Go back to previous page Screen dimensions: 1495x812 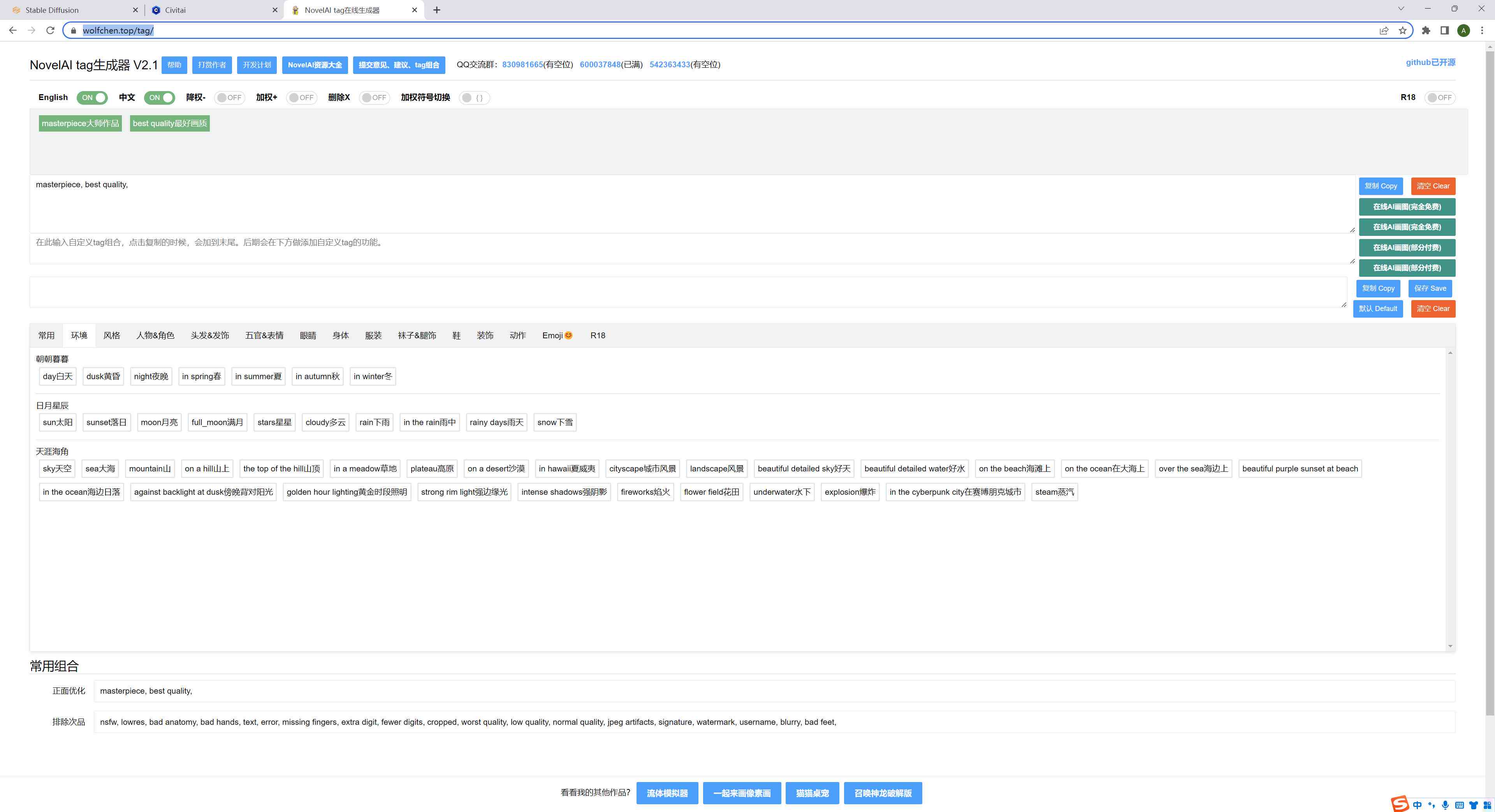click(13, 30)
